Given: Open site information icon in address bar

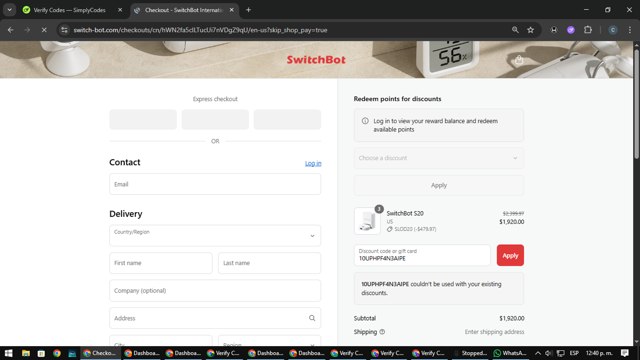Looking at the screenshot, I should click(64, 30).
